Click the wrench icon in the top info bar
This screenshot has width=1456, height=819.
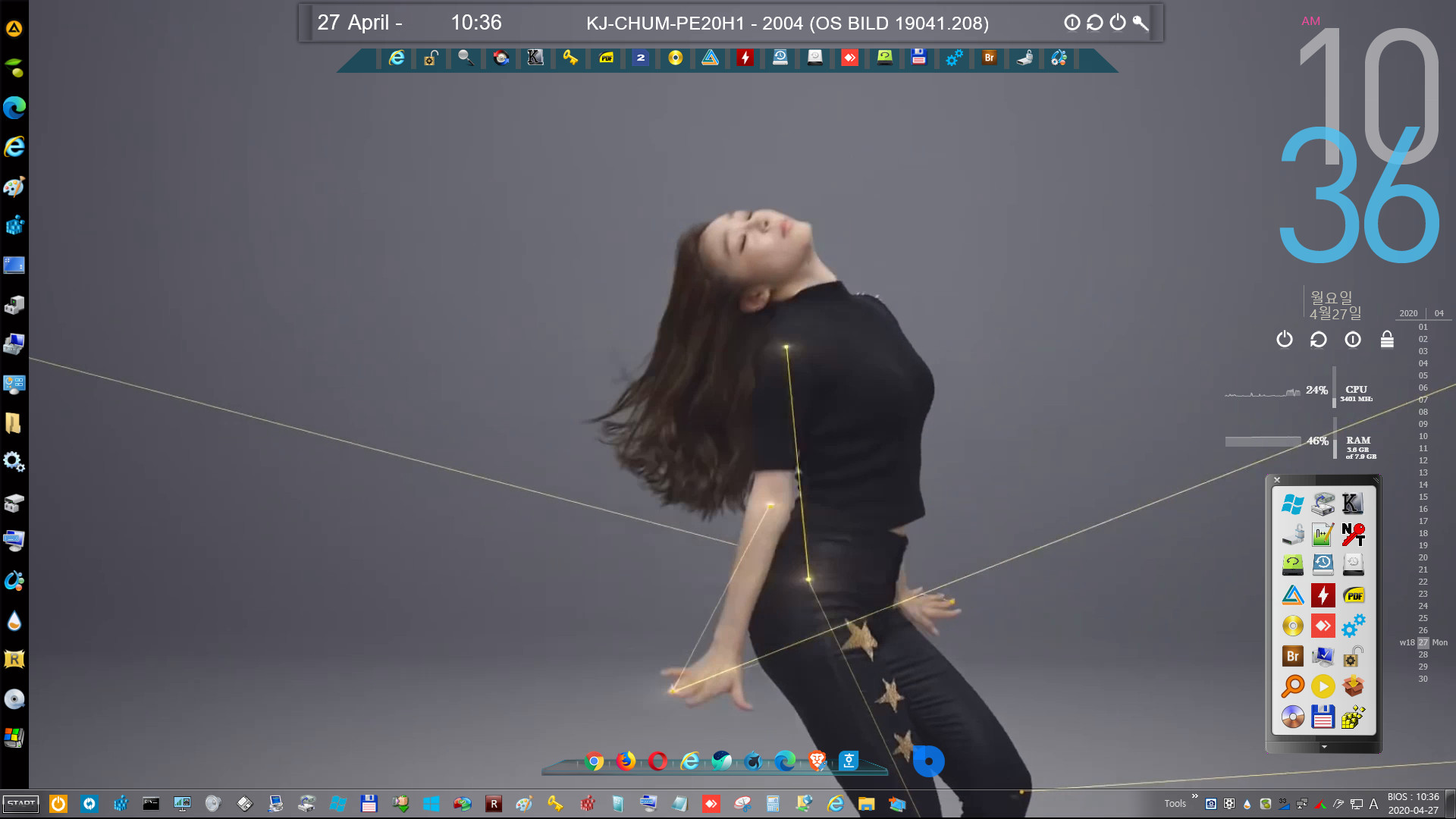pyautogui.click(x=1141, y=23)
